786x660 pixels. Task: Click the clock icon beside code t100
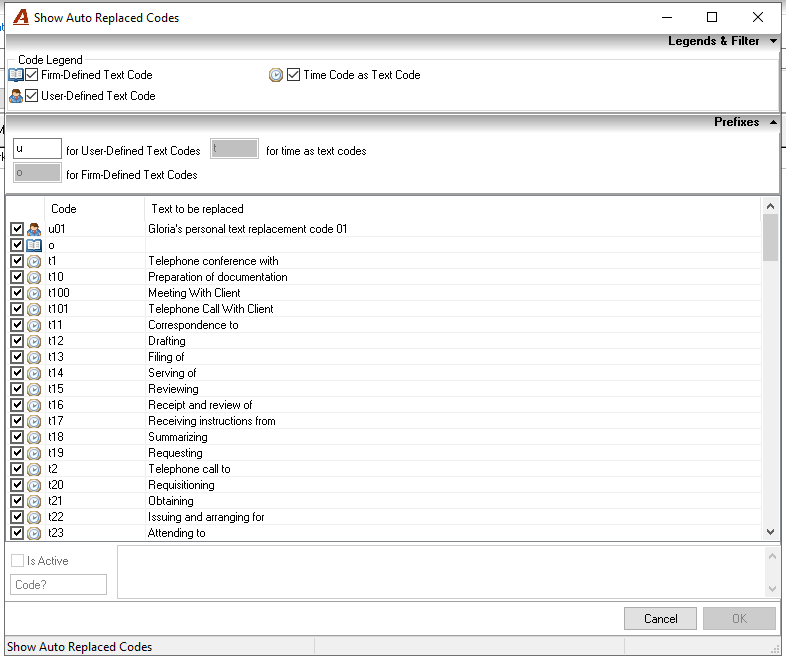pos(34,293)
